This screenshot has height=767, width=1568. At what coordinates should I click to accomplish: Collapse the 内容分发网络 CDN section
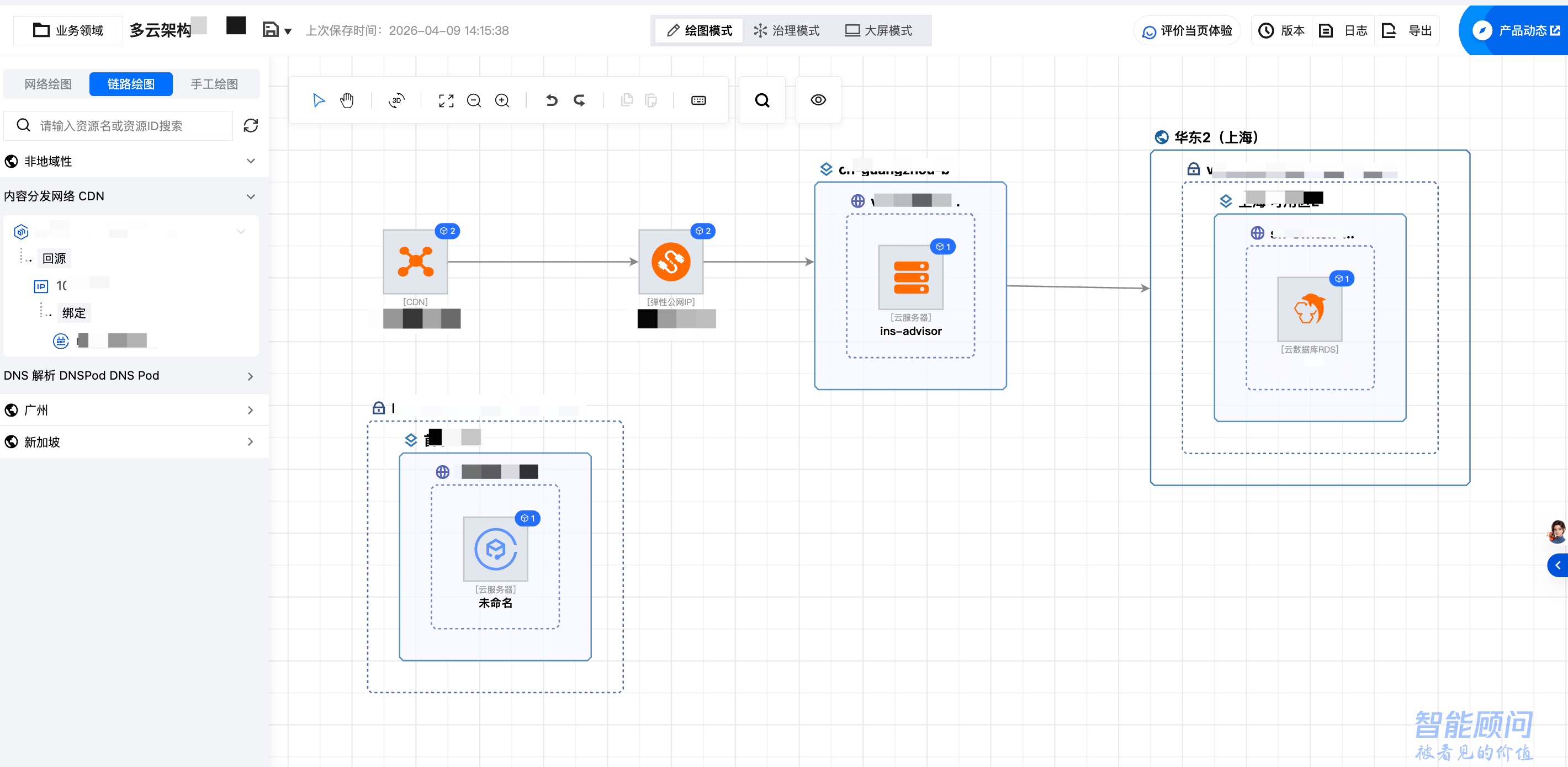tap(251, 196)
